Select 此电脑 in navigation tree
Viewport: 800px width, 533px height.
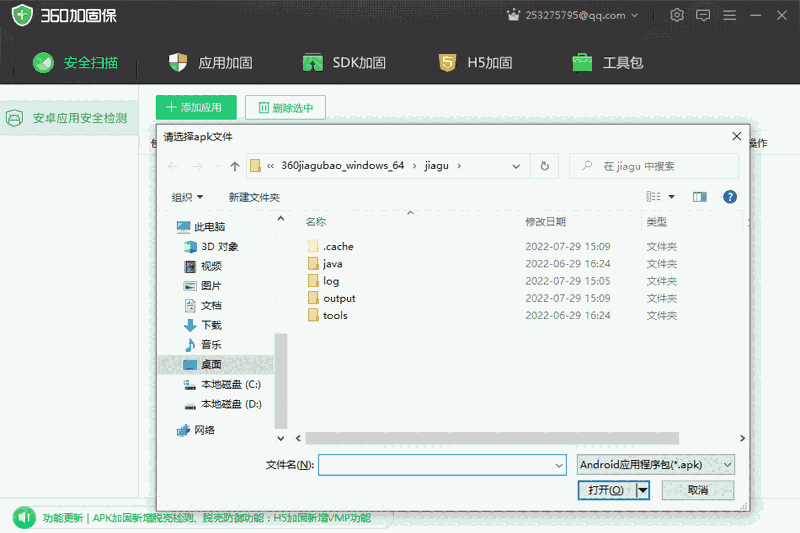pyautogui.click(x=201, y=227)
